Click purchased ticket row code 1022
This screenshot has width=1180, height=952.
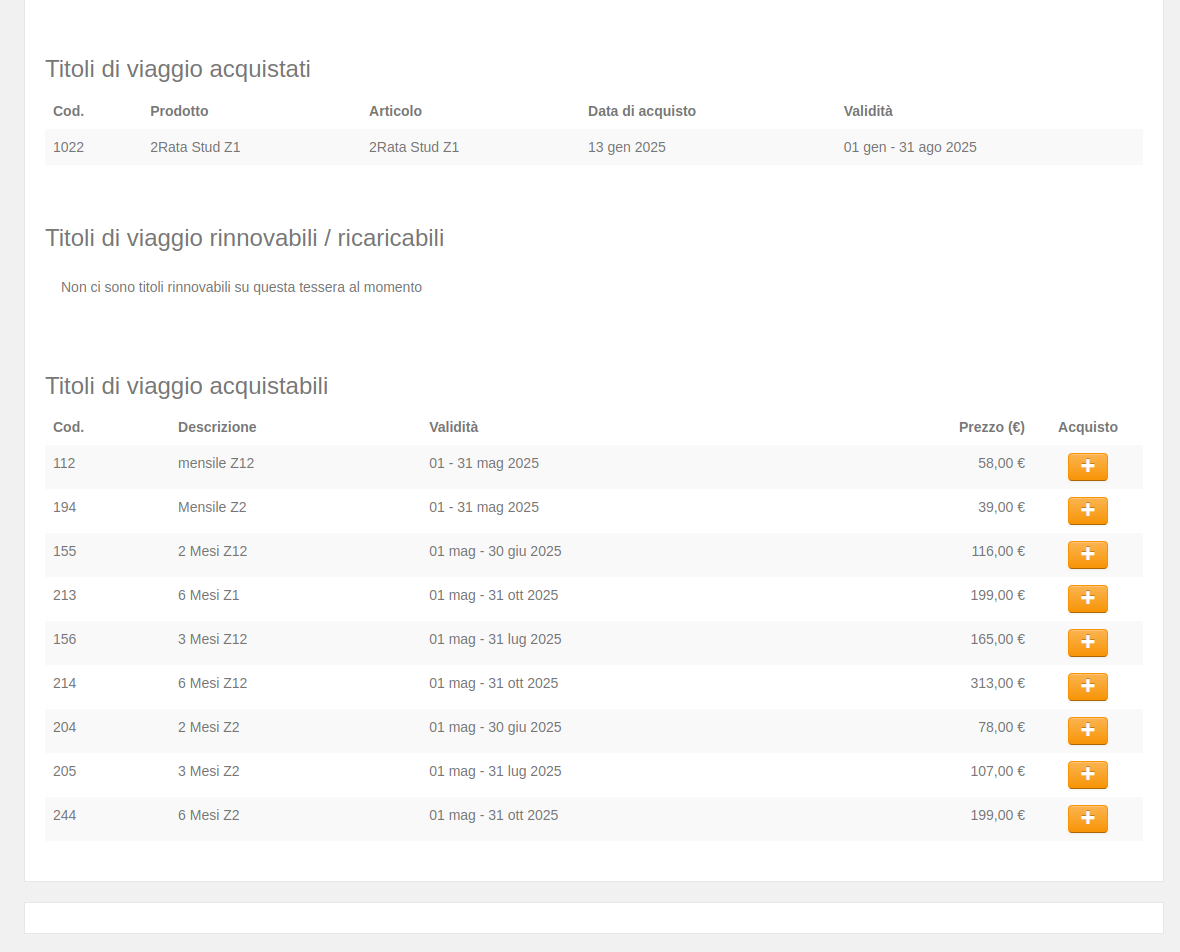coord(68,147)
